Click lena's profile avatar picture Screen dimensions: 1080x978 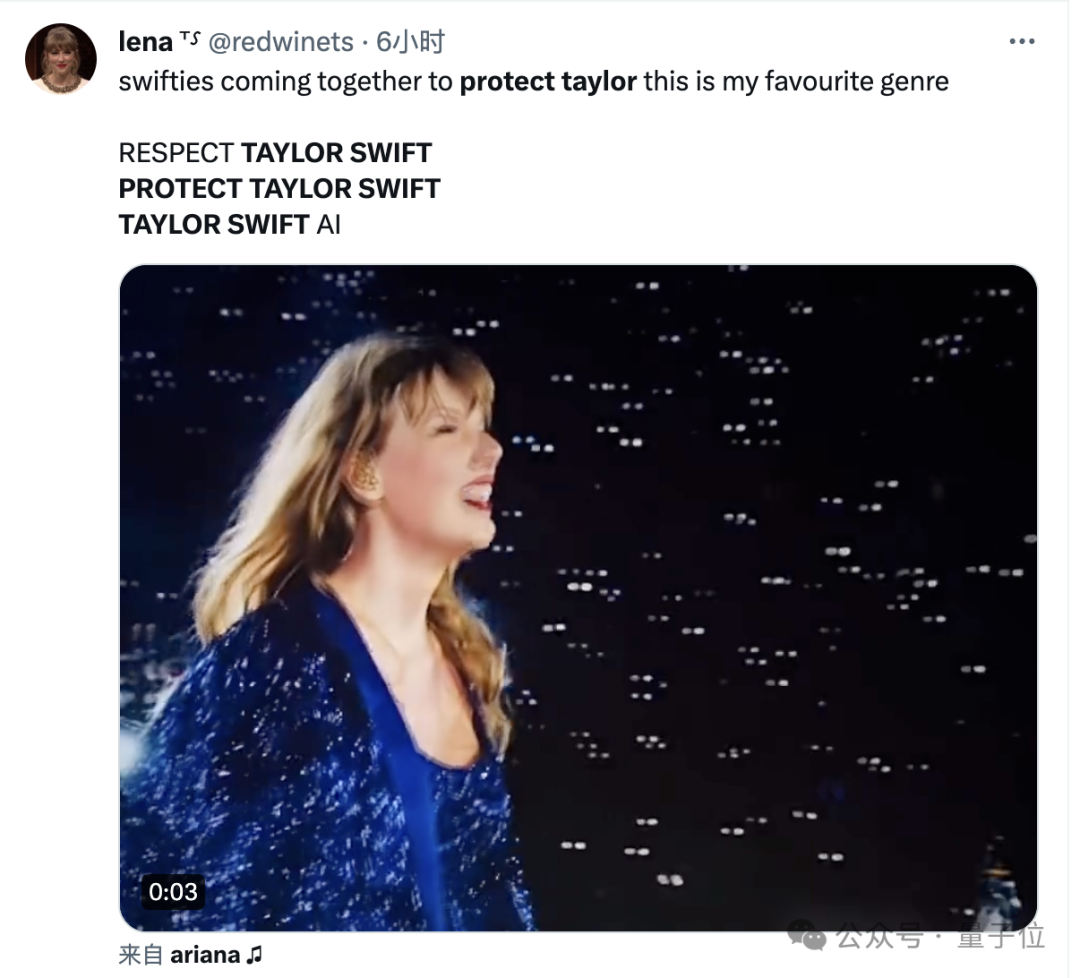pos(60,59)
